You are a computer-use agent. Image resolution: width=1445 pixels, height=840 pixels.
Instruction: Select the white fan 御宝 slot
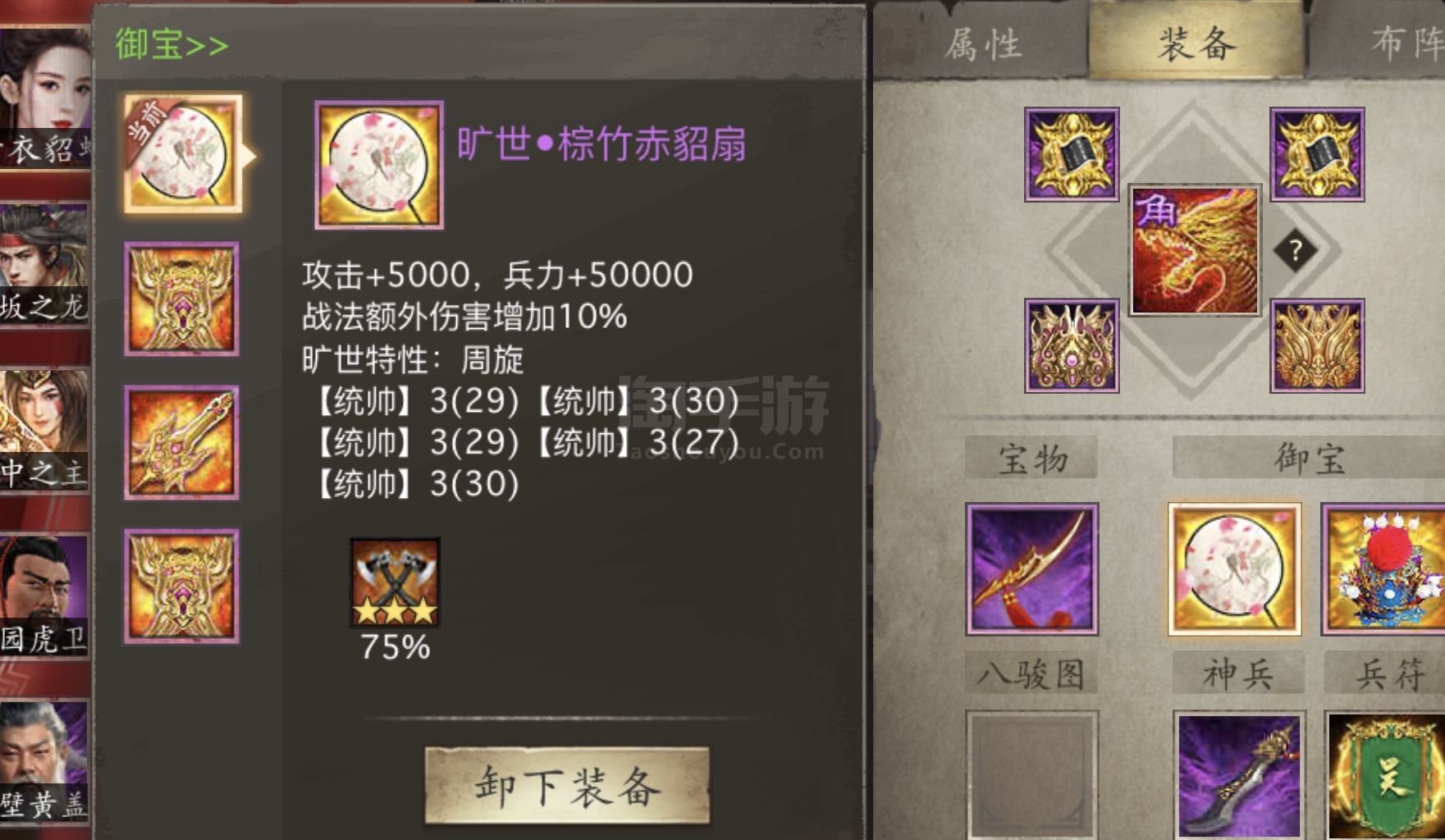[1235, 568]
